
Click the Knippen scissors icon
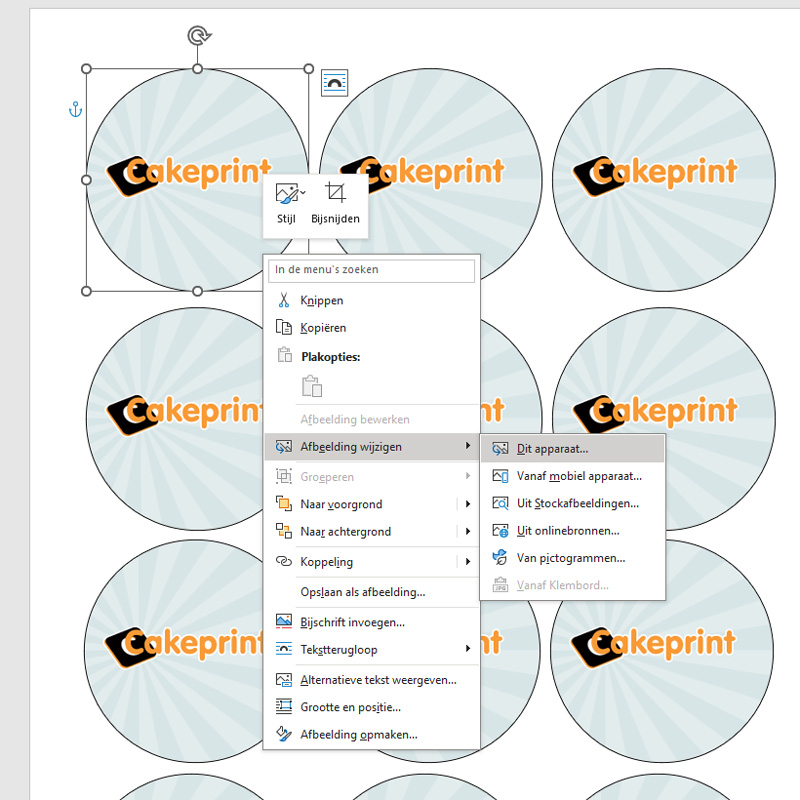click(284, 300)
